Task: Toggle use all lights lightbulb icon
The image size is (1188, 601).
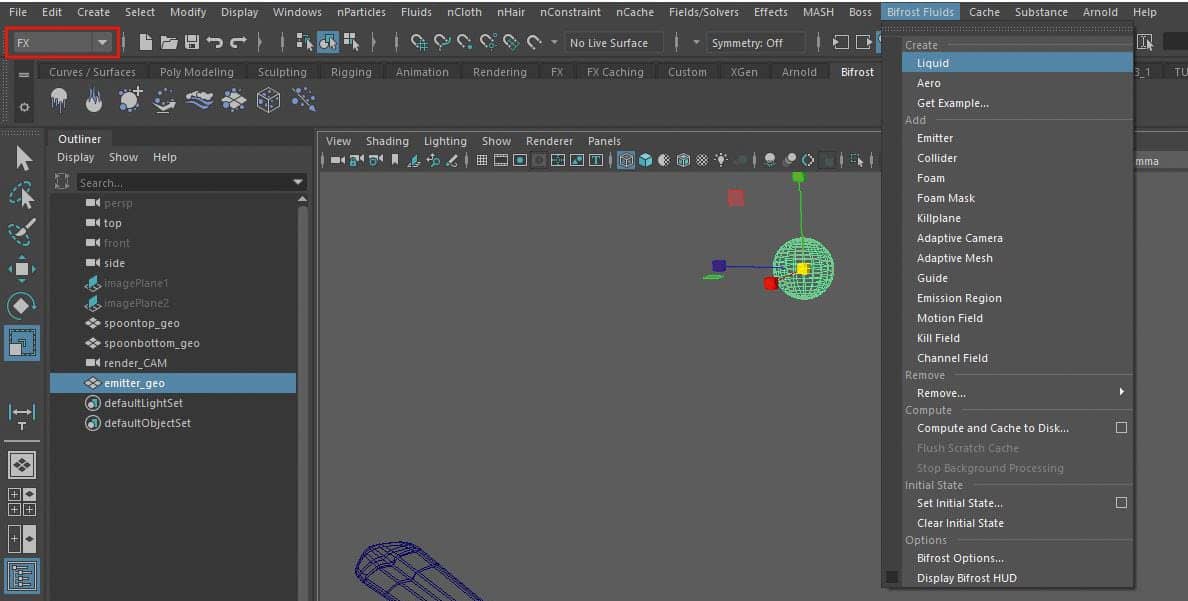Action: 721,160
